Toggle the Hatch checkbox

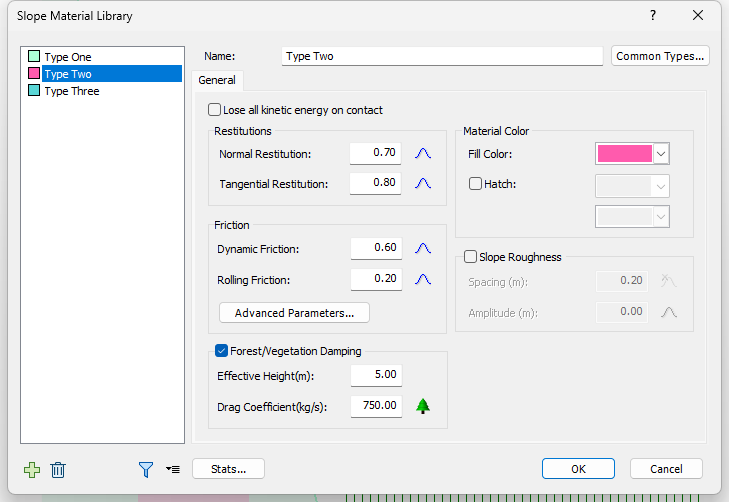[x=475, y=184]
